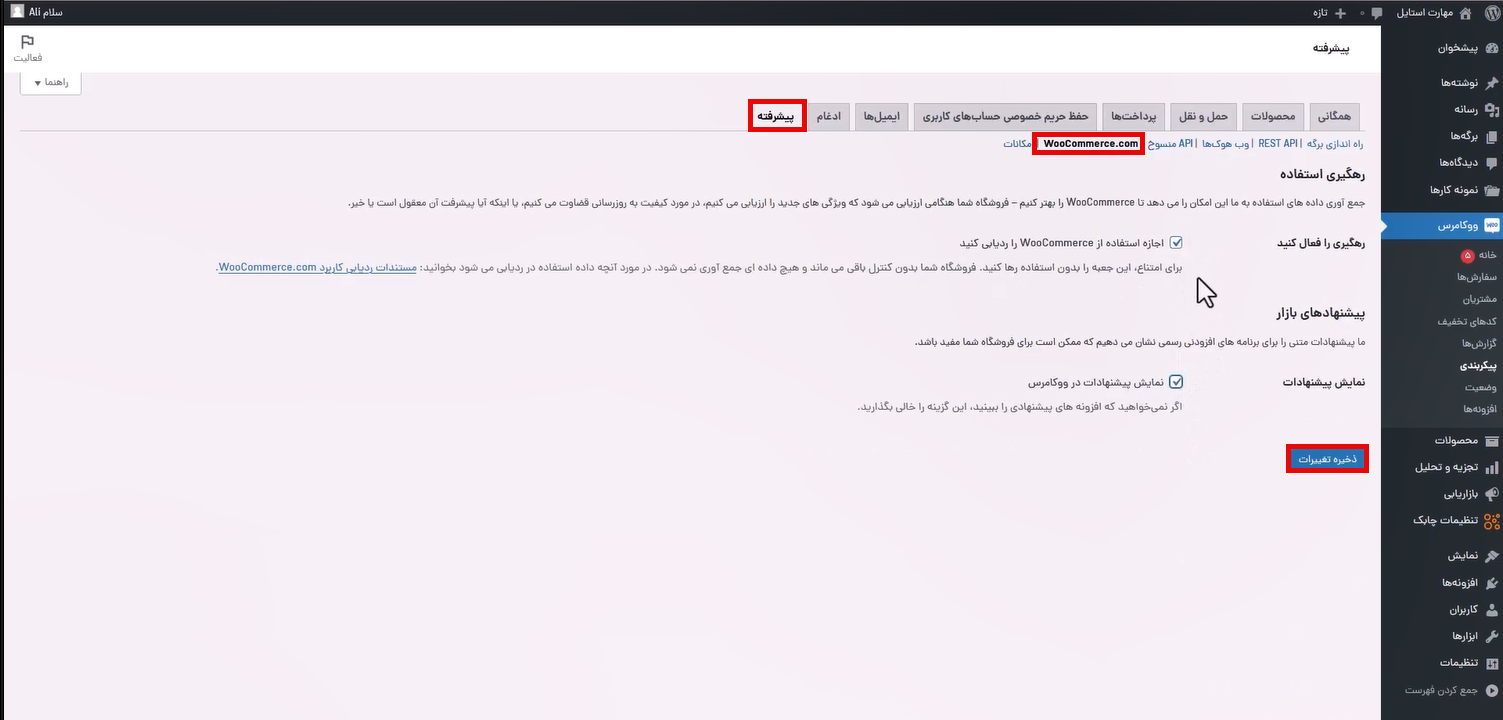Collapse the admin sidebar via جمع کردن فهرست
The width and height of the screenshot is (1503, 720).
1493,689
